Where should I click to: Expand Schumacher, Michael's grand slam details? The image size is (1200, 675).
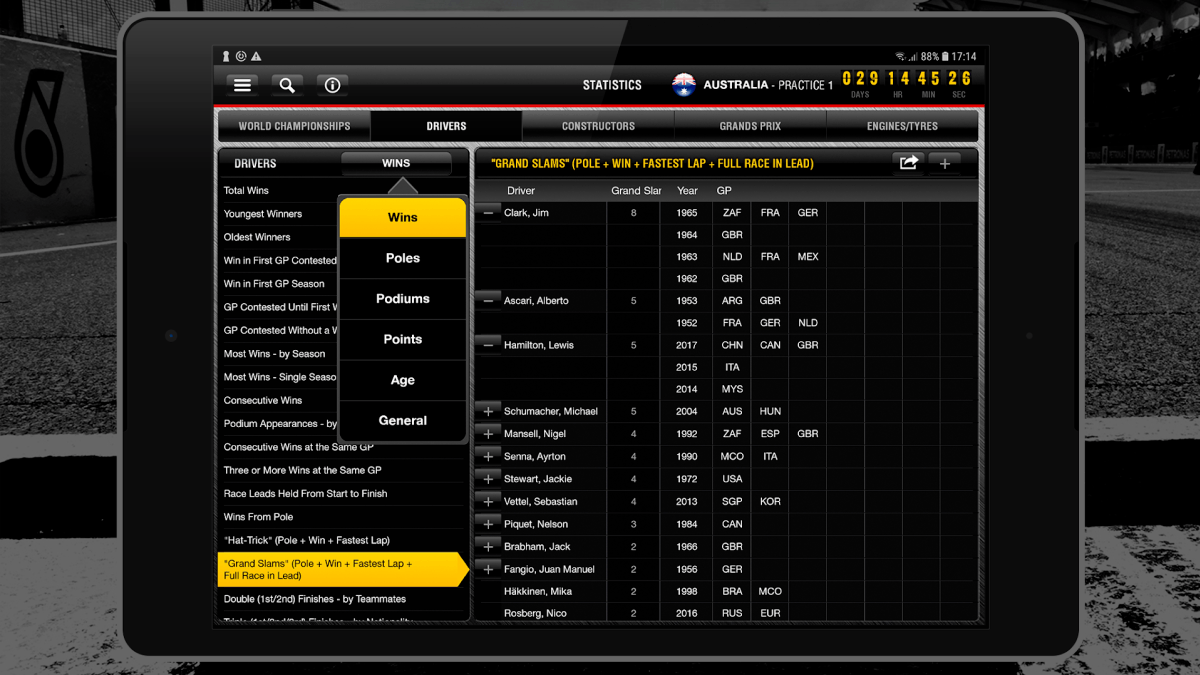pos(487,411)
